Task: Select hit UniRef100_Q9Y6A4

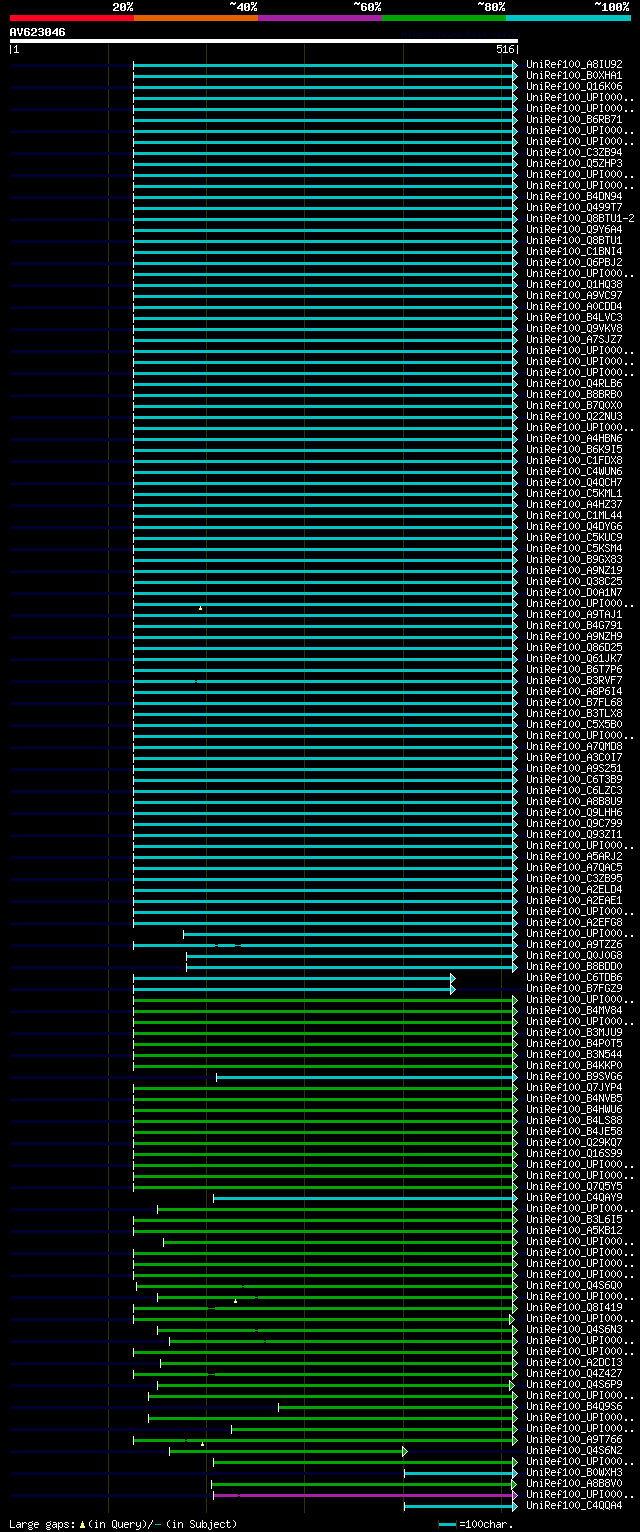Action: 574,229
